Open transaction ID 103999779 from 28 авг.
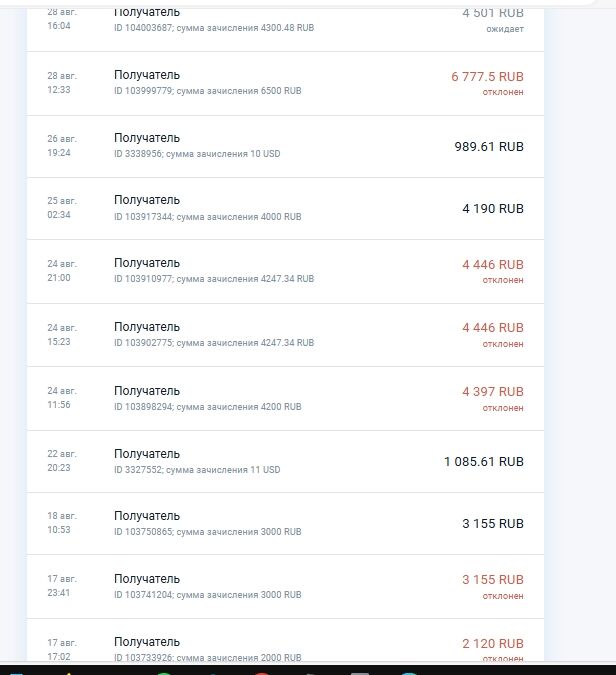 pos(207,91)
